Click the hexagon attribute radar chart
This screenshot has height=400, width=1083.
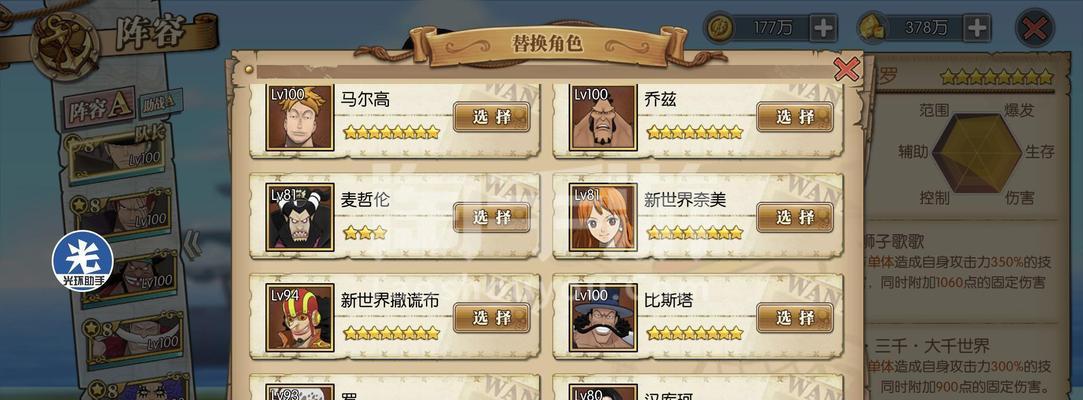(x=976, y=153)
